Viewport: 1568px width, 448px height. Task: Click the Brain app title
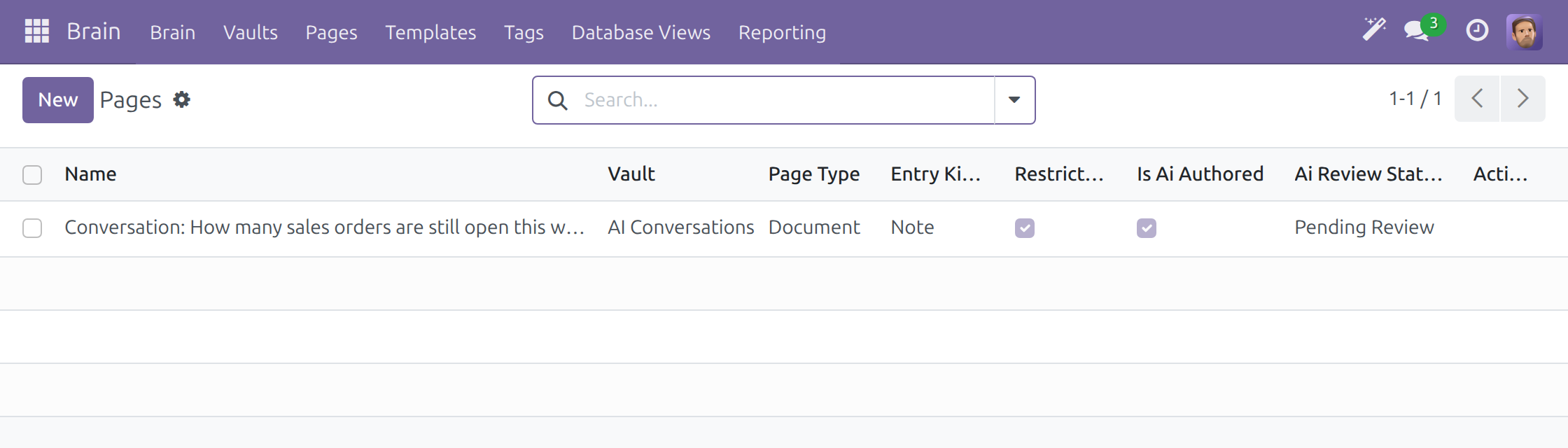pyautogui.click(x=94, y=31)
